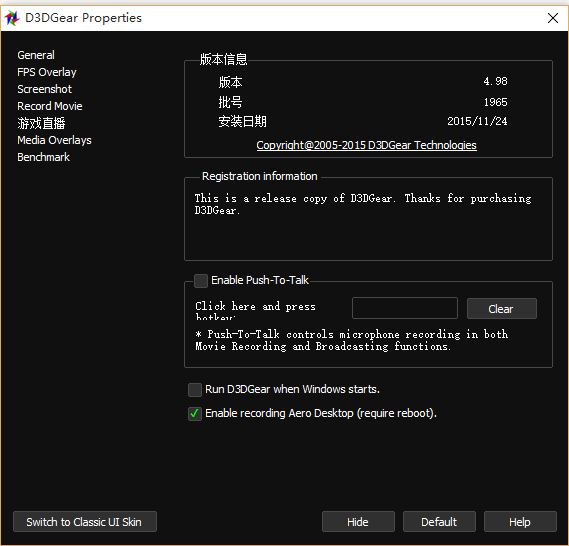Hide the properties window
The width and height of the screenshot is (569, 546).
[x=358, y=522]
